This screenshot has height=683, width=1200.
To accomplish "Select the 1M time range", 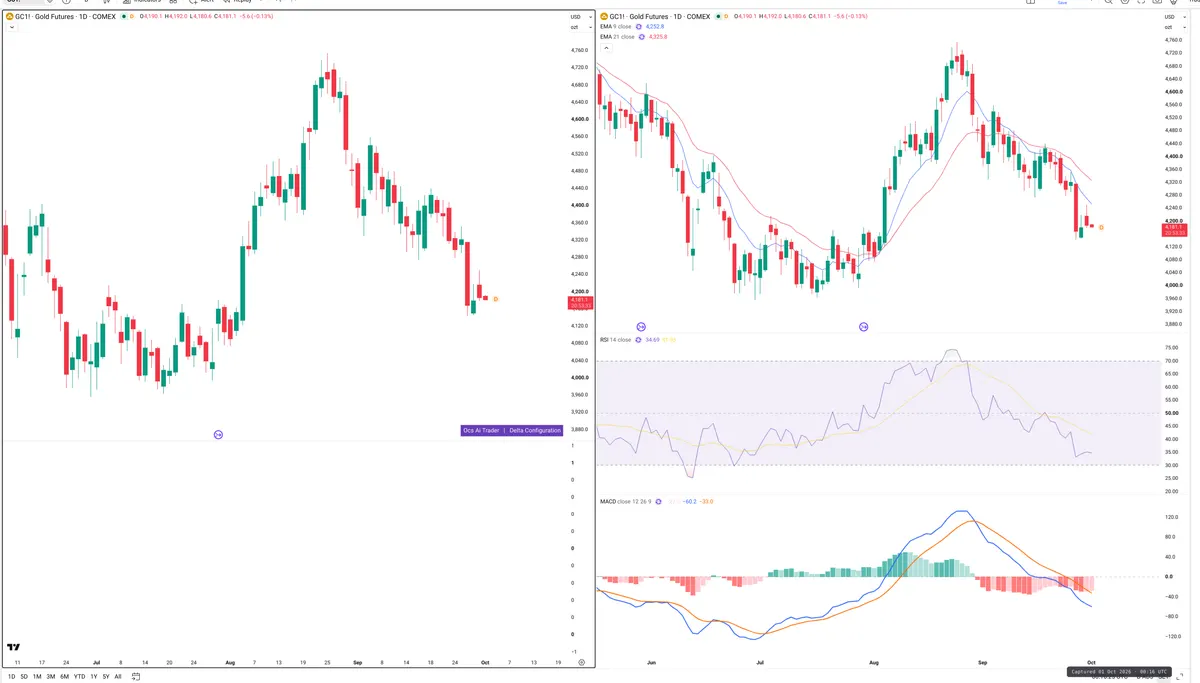I will 37,677.
